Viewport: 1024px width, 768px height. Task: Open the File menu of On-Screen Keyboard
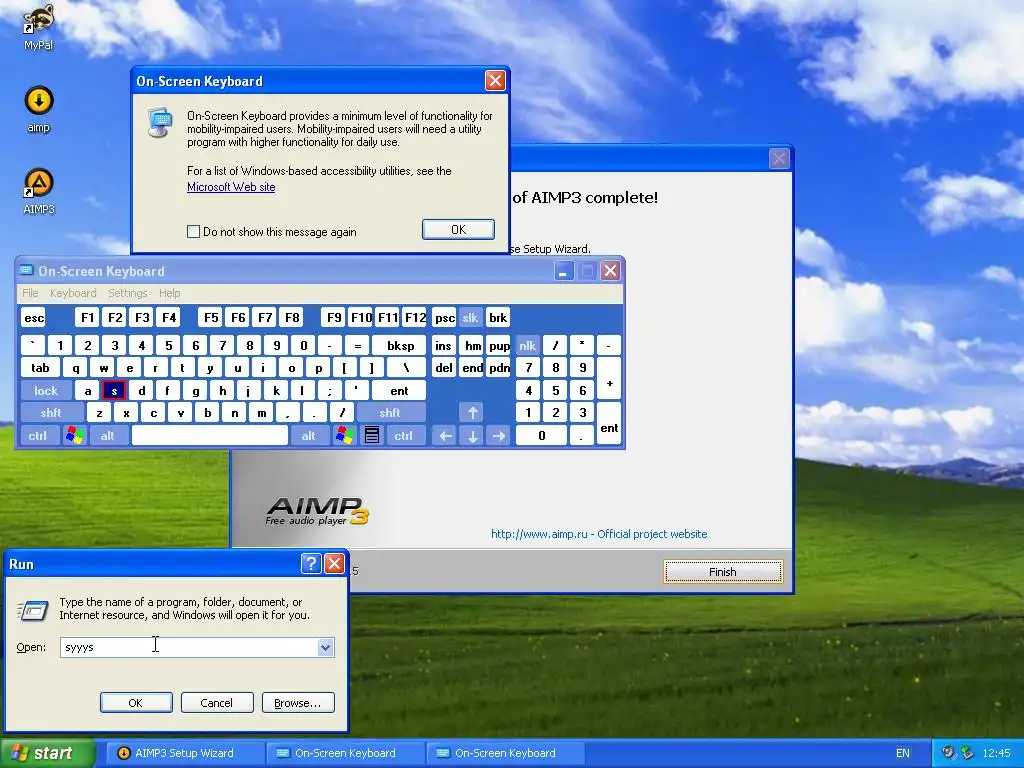[30, 293]
